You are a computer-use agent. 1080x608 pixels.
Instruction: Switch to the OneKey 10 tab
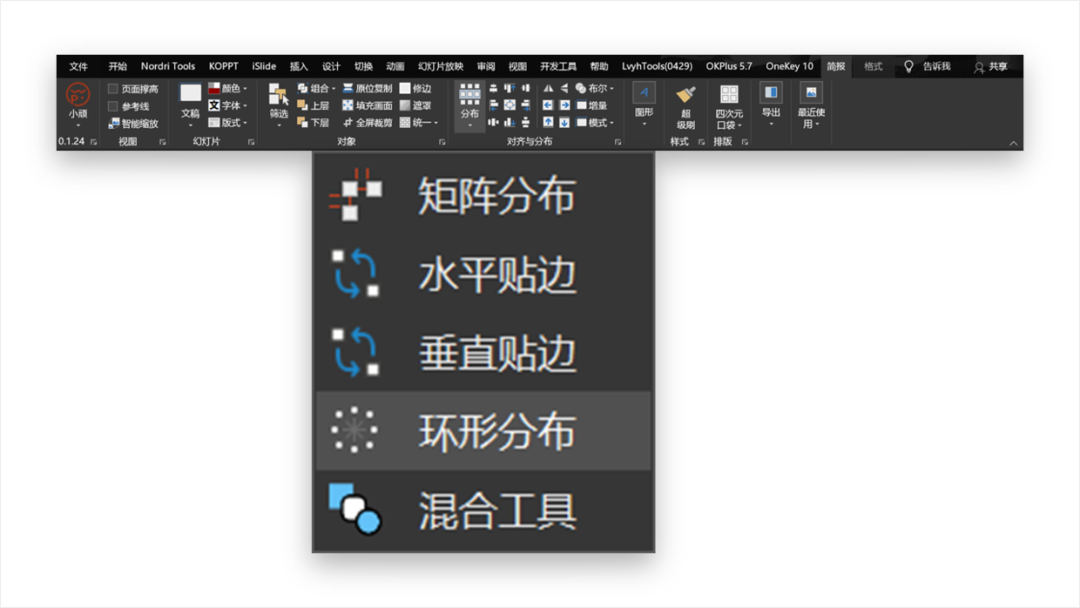[789, 66]
